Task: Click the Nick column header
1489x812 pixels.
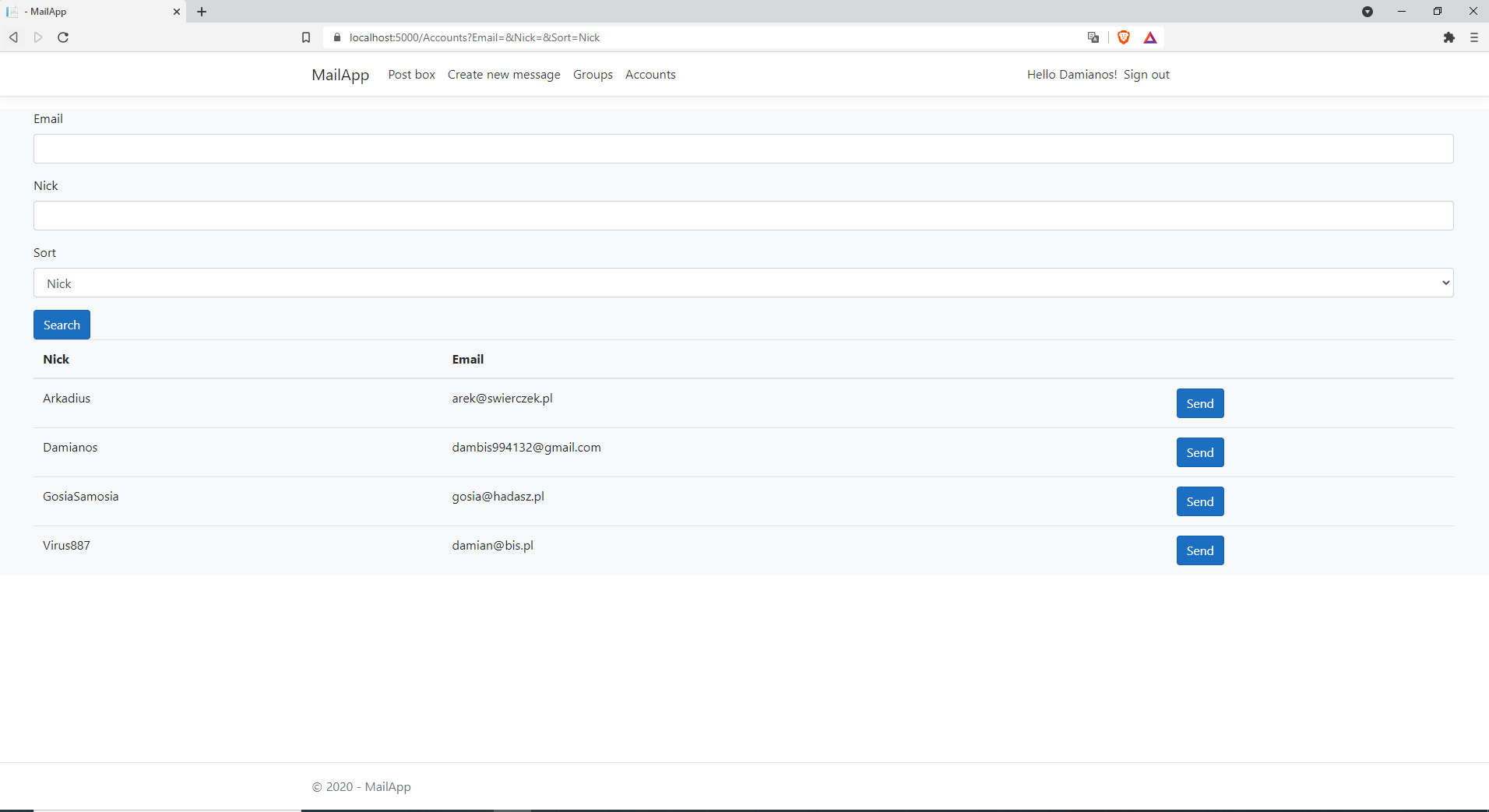Action: pos(56,359)
